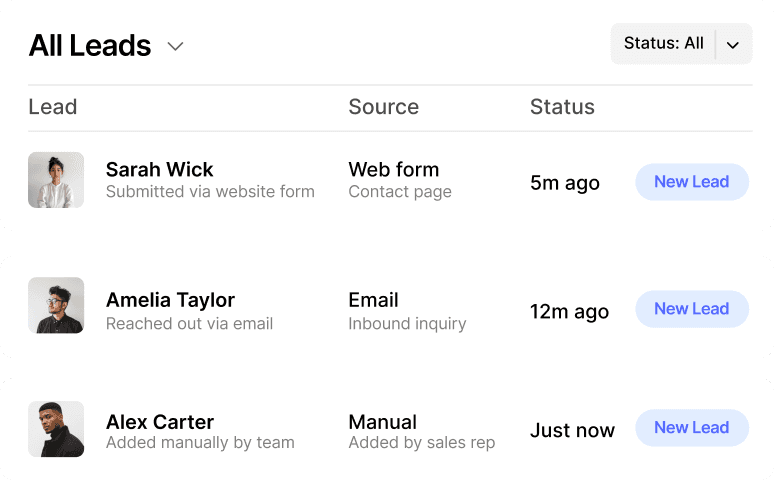Click the Status filter dropdown arrow
774x481 pixels.
[x=733, y=45]
